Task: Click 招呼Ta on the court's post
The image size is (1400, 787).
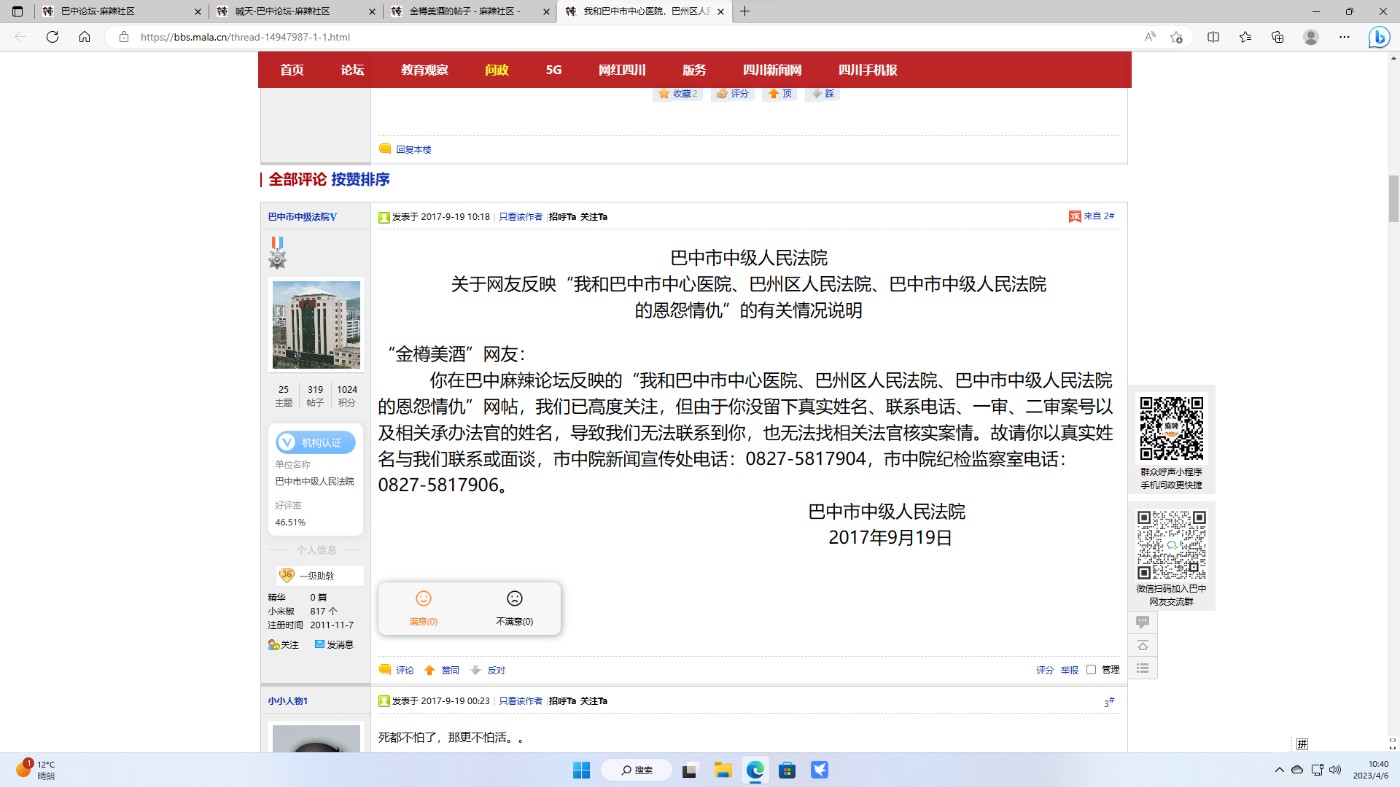Action: tap(562, 217)
